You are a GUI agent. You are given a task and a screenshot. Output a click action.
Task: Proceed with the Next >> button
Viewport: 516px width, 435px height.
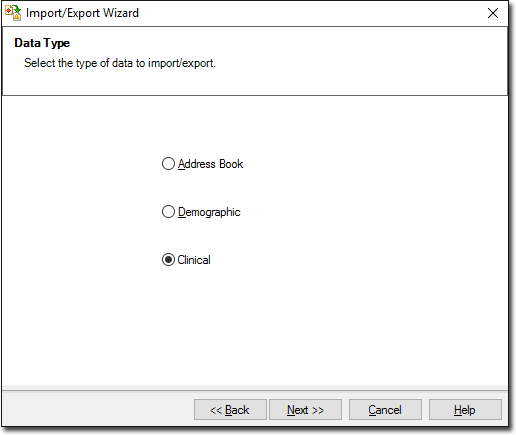(x=305, y=410)
